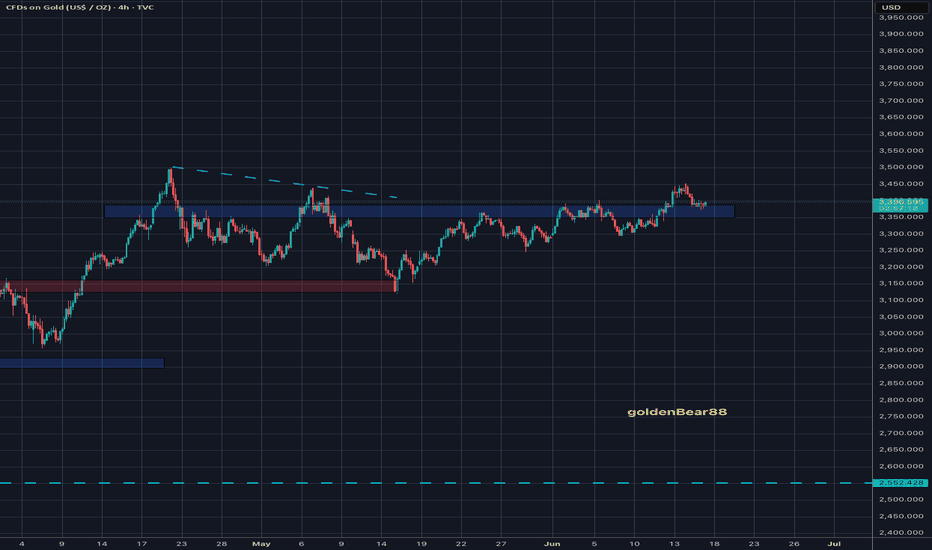The height and width of the screenshot is (550, 932).
Task: Click the 2,900.000 price axis label
Action: coord(901,366)
